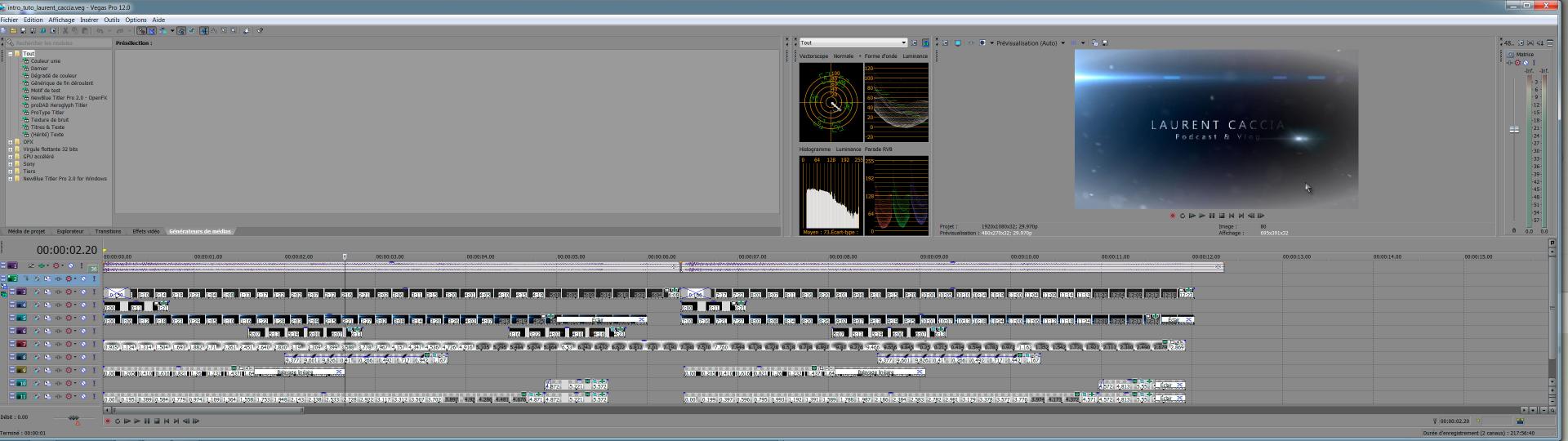Image resolution: width=1568 pixels, height=441 pixels.
Task: Click the What's This Help icon
Action: tap(260, 30)
